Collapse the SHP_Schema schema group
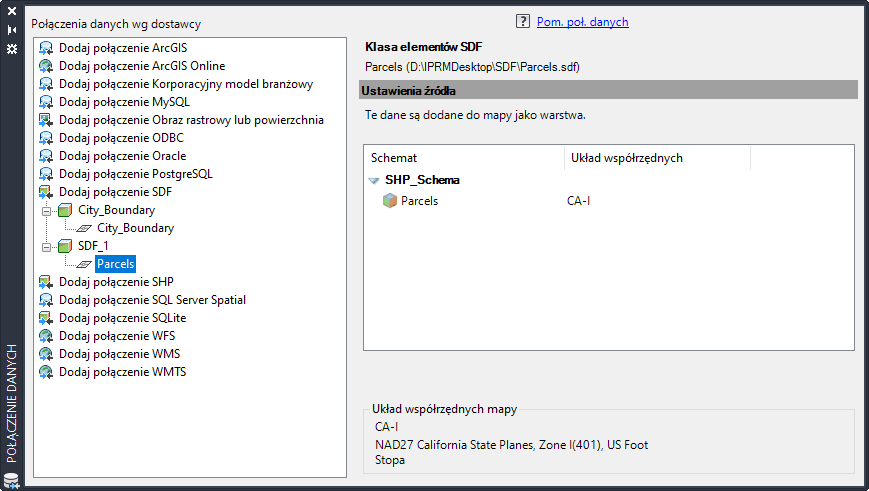This screenshot has height=491, width=869. click(373, 181)
